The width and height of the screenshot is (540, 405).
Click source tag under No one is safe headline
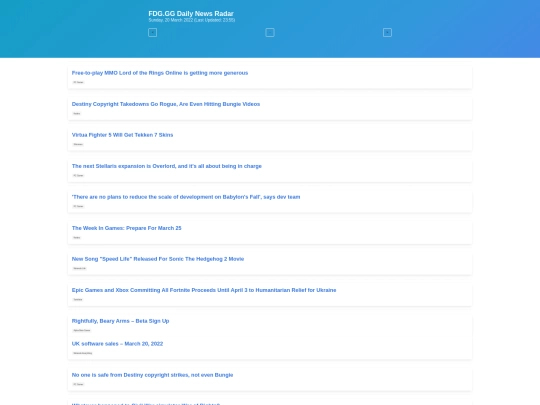78,384
